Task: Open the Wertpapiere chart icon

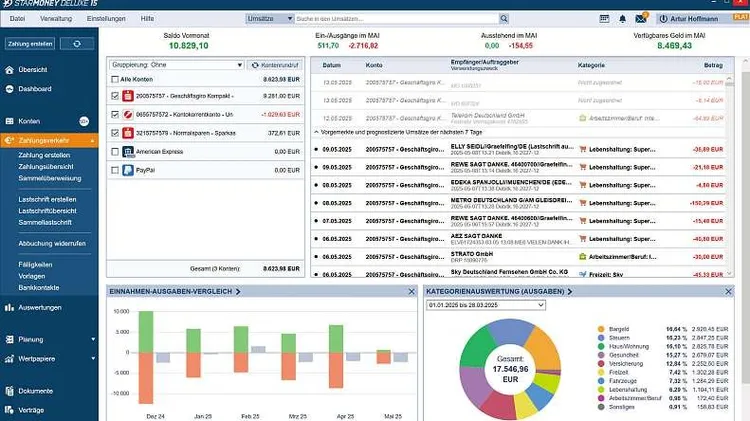Action: tap(9, 359)
